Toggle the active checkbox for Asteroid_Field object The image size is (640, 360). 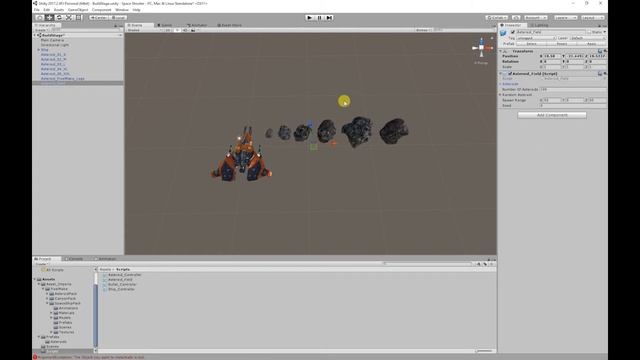(x=513, y=32)
